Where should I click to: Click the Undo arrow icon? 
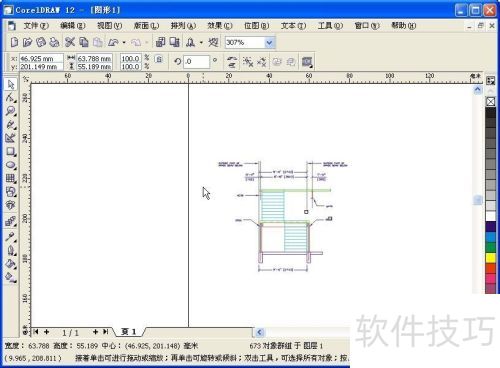113,42
